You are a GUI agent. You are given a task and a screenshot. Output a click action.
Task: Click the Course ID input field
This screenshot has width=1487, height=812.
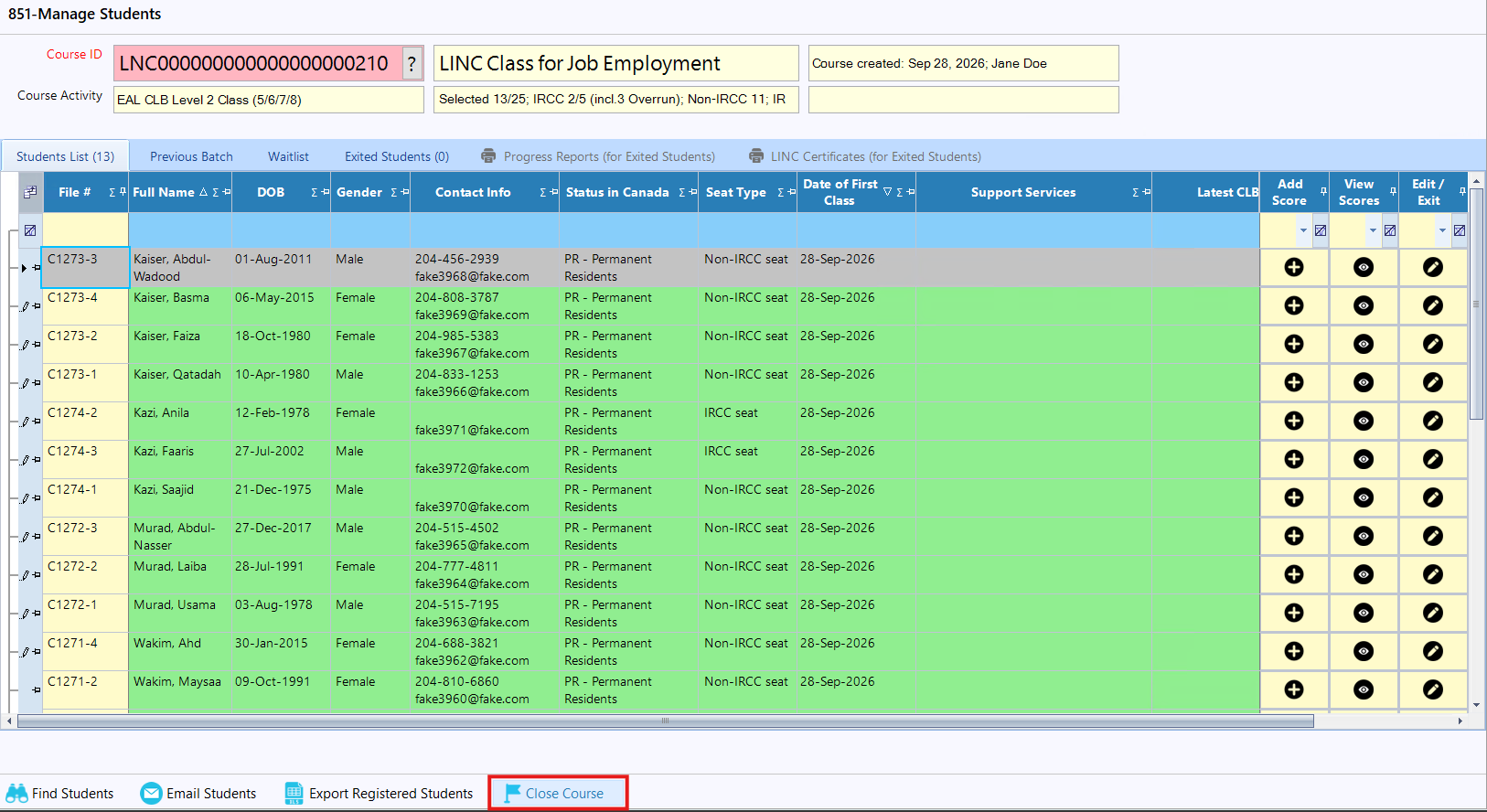[x=258, y=63]
